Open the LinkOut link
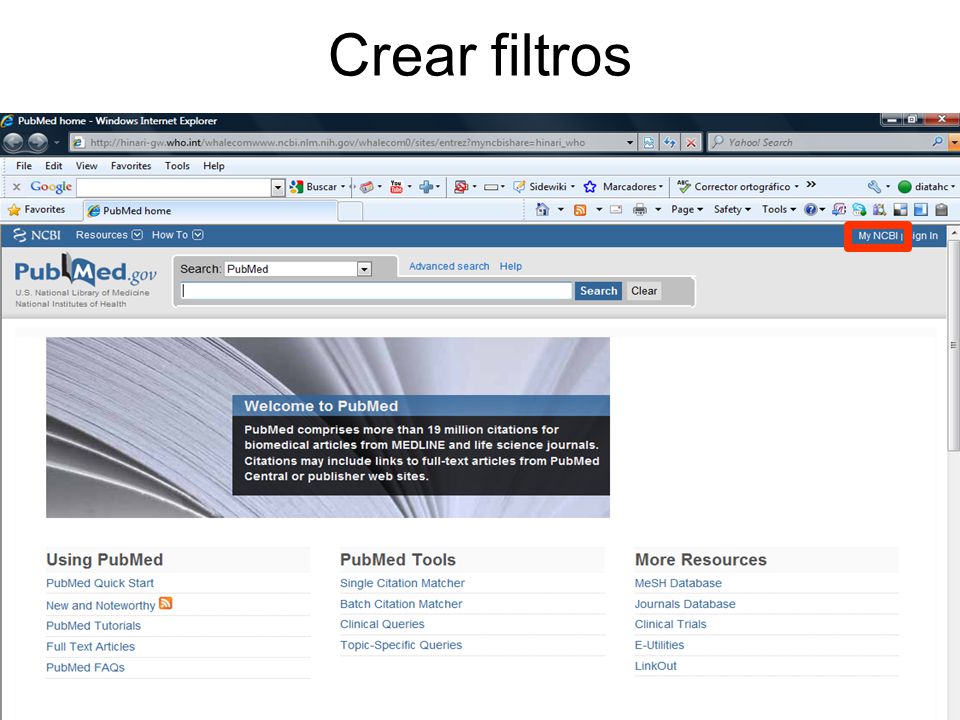Screen dimensions: 960x720 [655, 666]
